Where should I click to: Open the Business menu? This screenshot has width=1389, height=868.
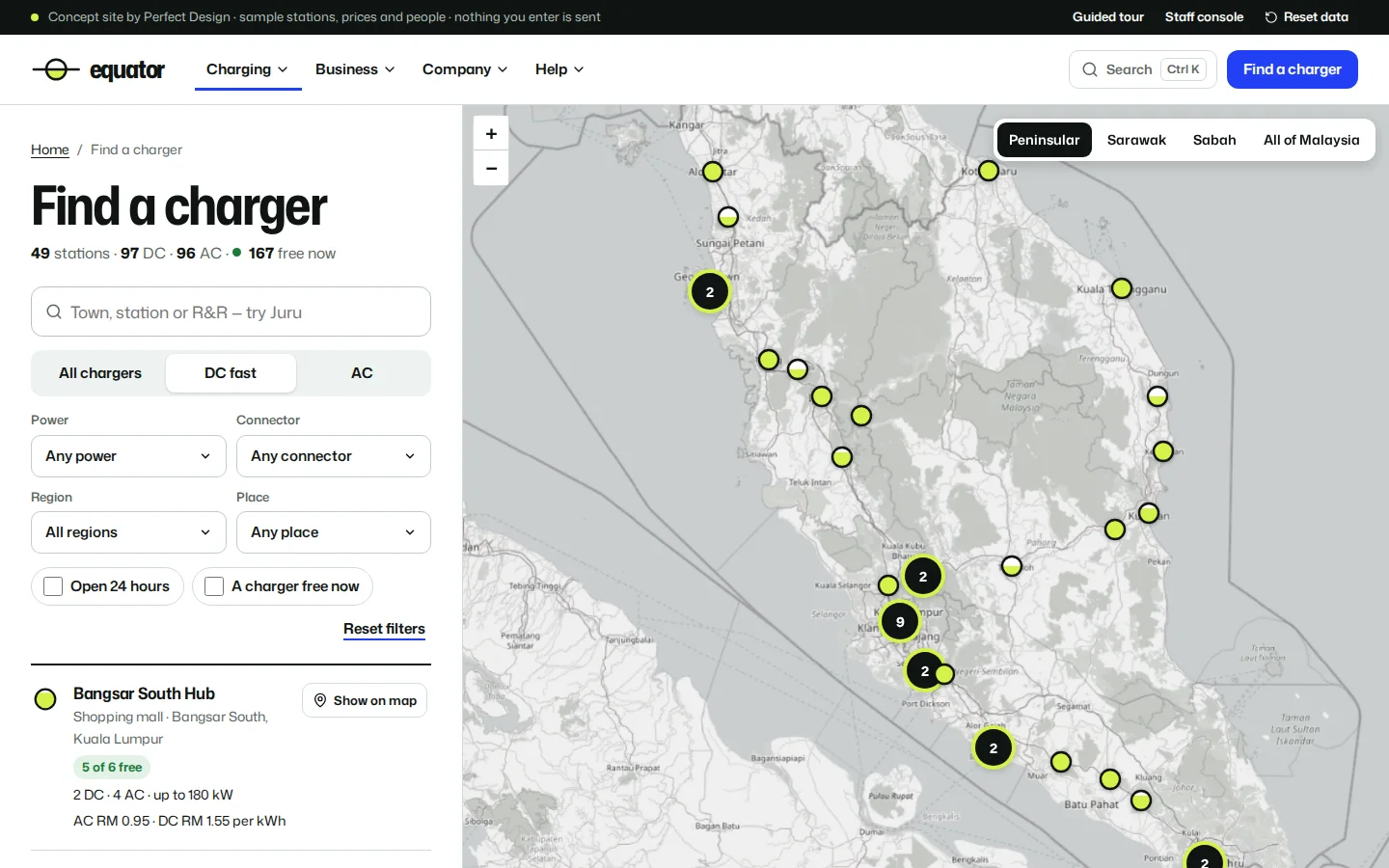click(x=355, y=69)
